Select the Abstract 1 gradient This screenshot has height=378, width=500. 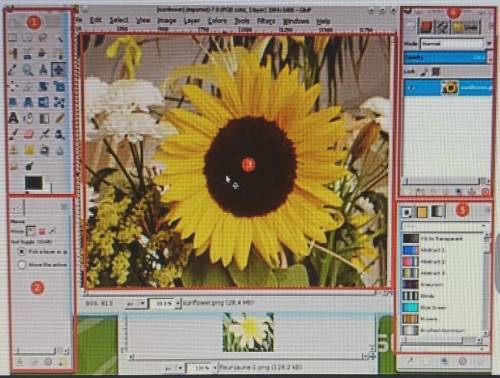coord(432,250)
